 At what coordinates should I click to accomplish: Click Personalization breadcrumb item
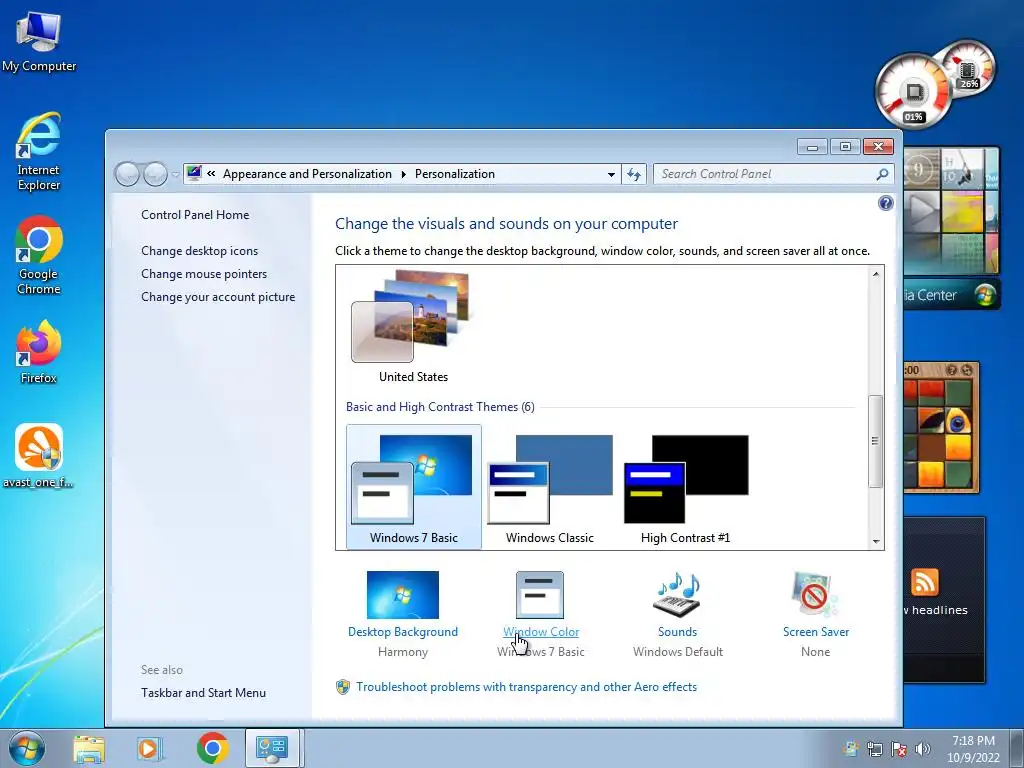tap(455, 174)
